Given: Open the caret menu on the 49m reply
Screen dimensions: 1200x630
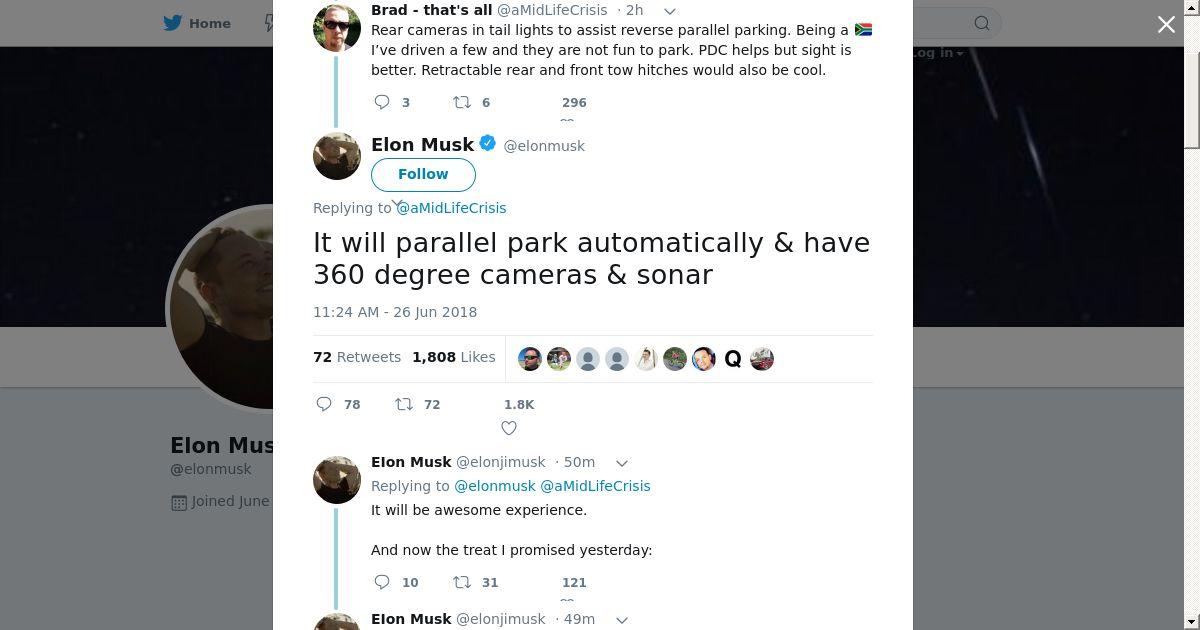Looking at the screenshot, I should click(621, 620).
